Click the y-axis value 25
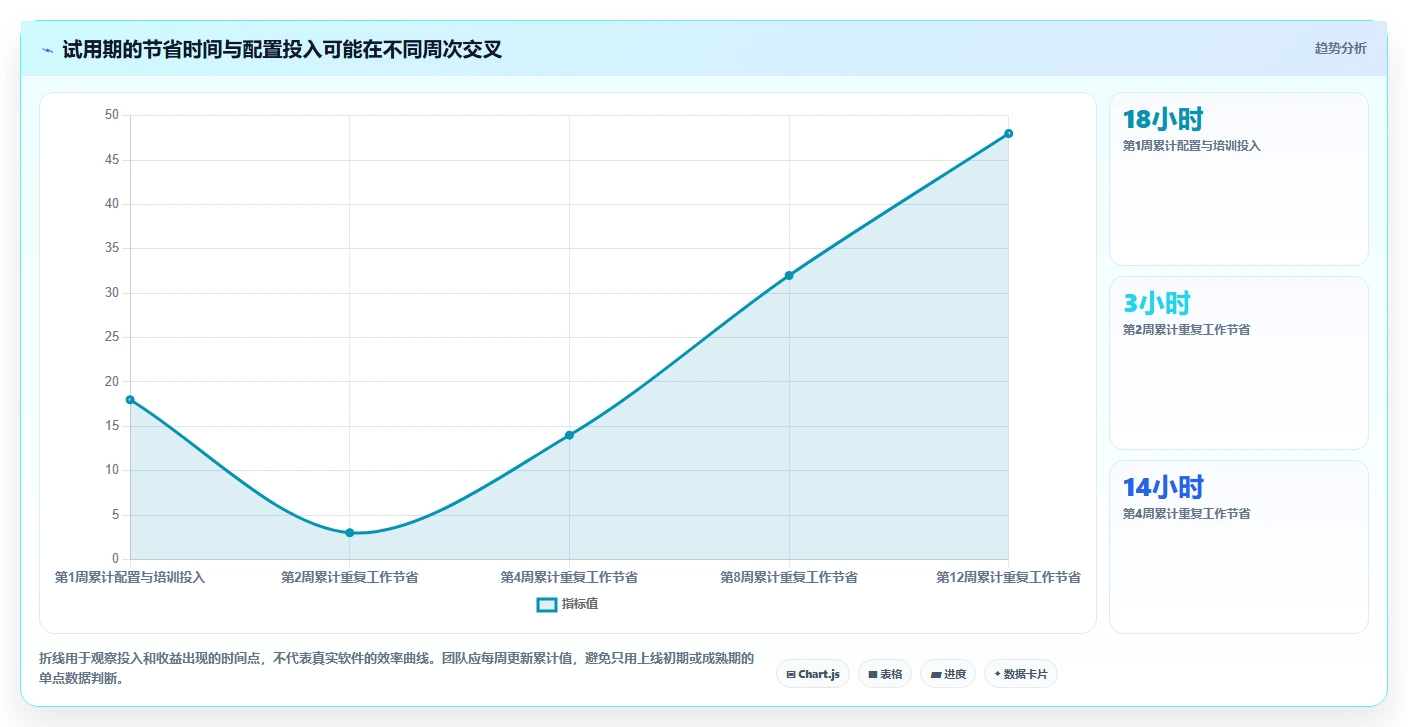The width and height of the screenshot is (1408, 727). coord(112,337)
